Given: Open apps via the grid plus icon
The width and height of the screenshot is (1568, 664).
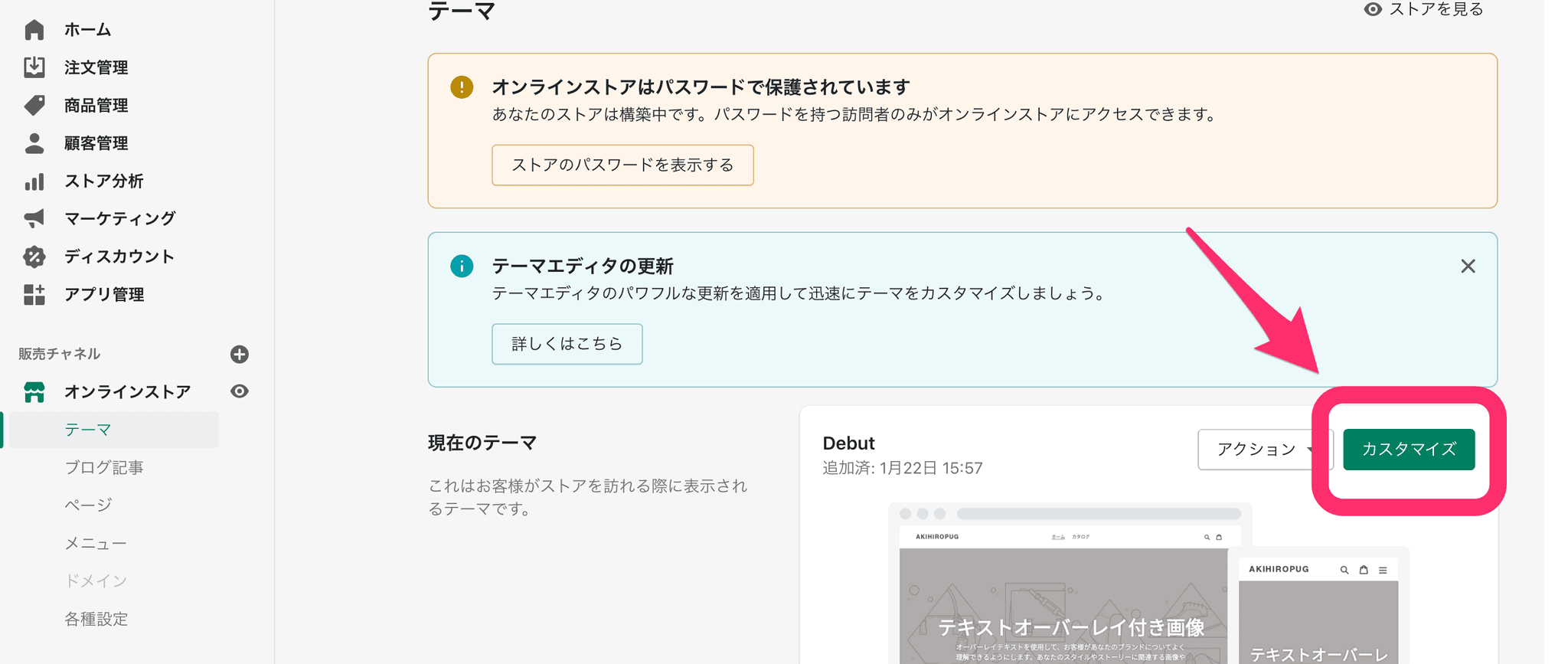Looking at the screenshot, I should tap(34, 295).
